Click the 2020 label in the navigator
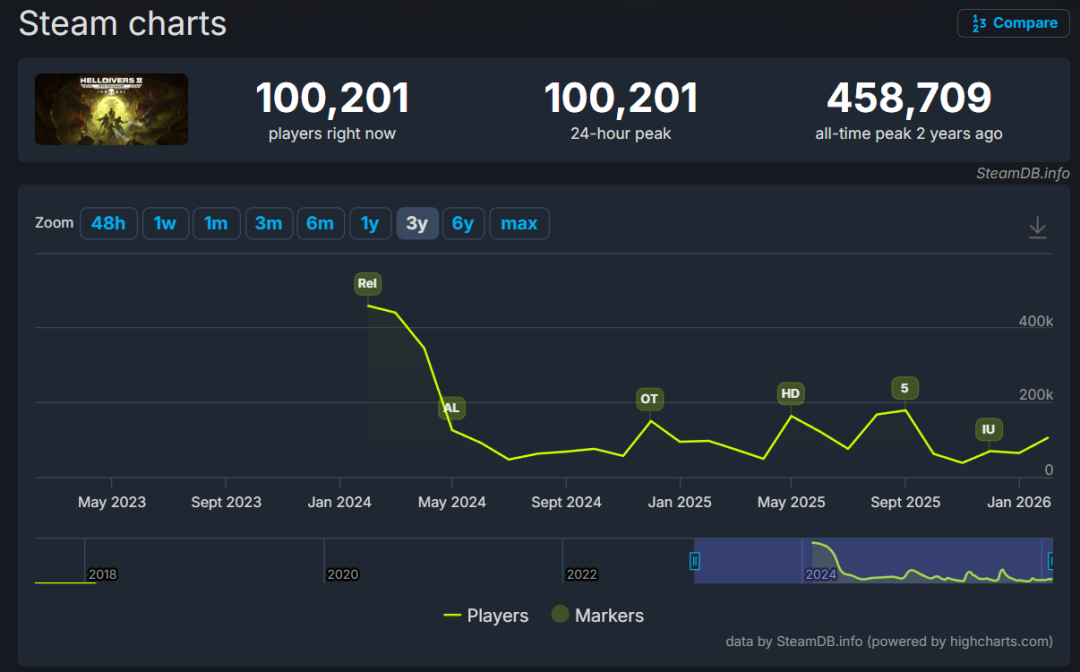This screenshot has width=1080, height=672. tap(342, 574)
